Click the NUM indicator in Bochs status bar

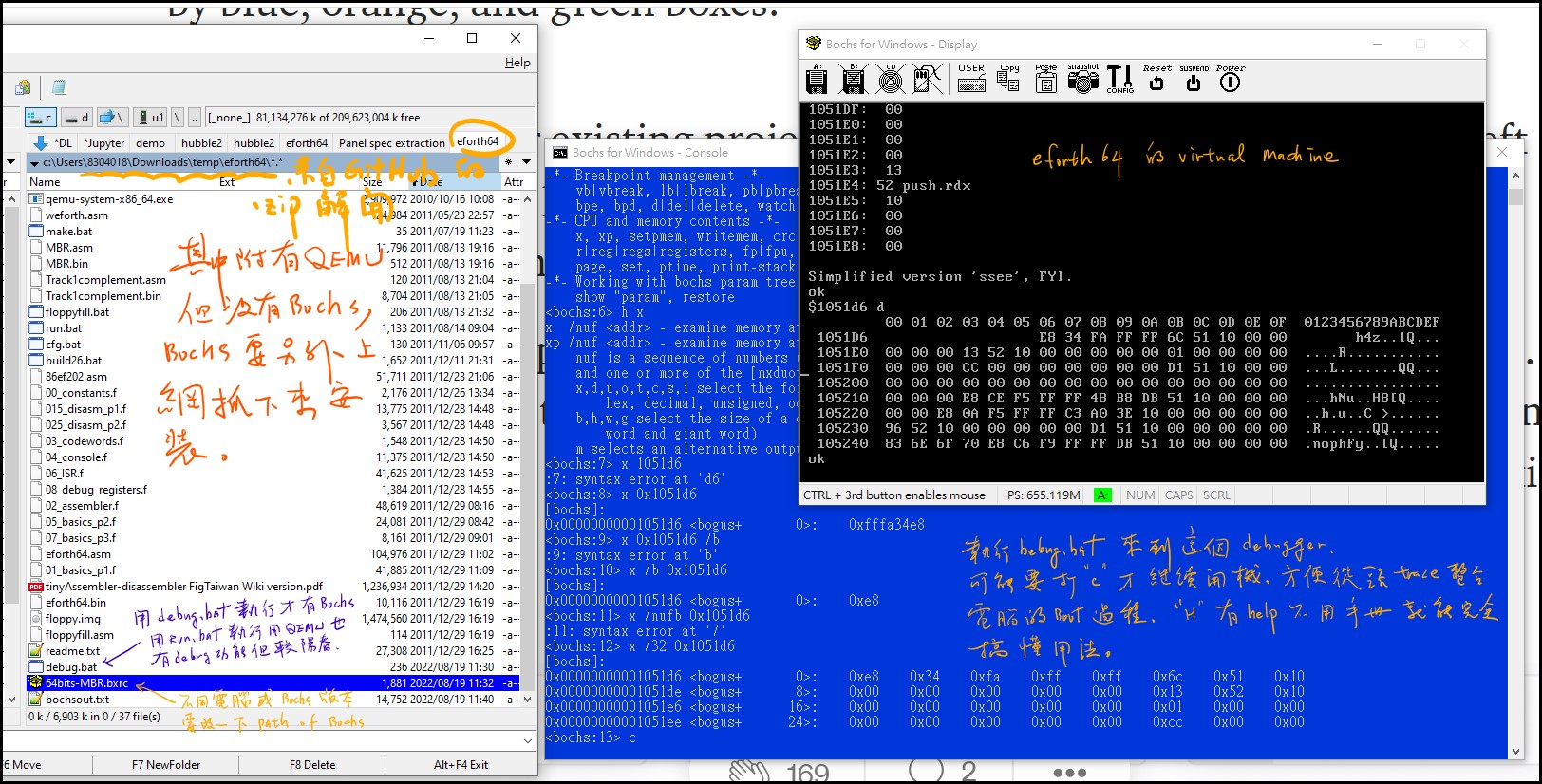1140,495
